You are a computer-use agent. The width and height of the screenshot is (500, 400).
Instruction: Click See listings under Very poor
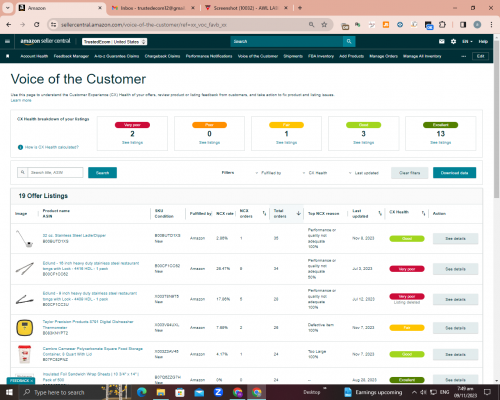[132, 143]
